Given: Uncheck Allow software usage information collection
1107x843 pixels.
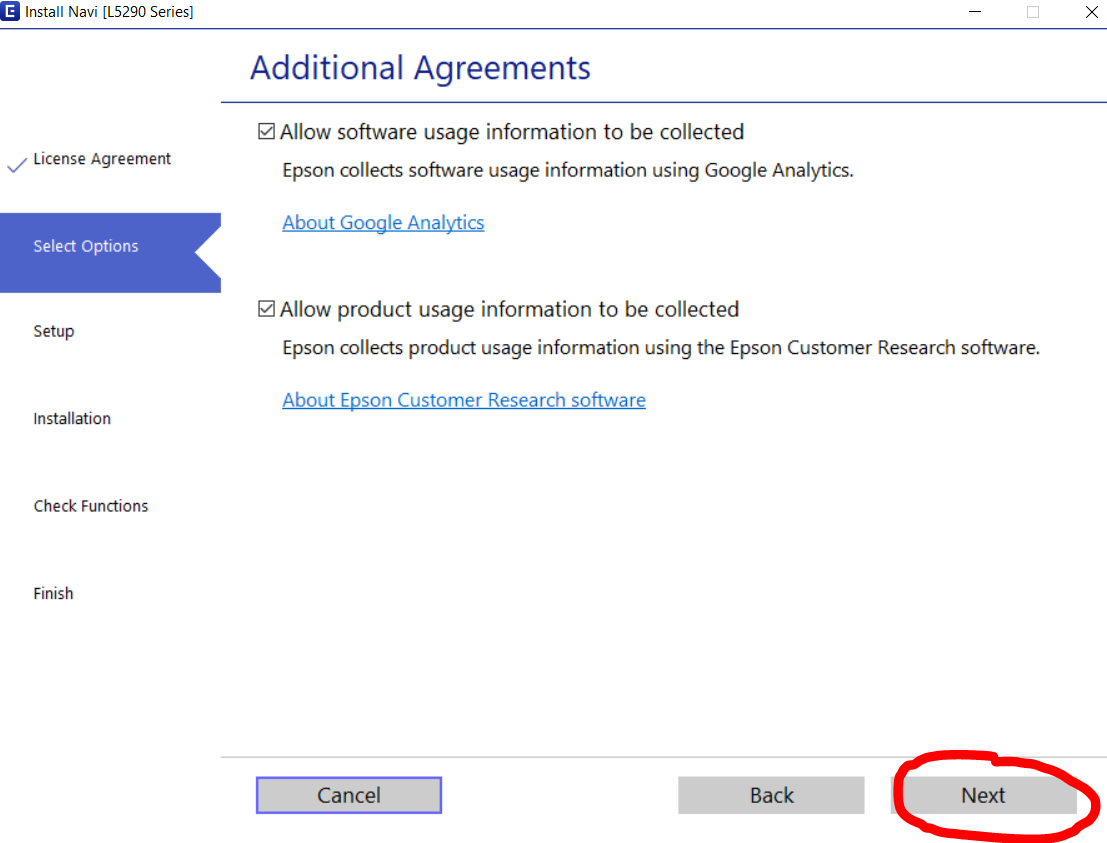Looking at the screenshot, I should click(x=266, y=132).
